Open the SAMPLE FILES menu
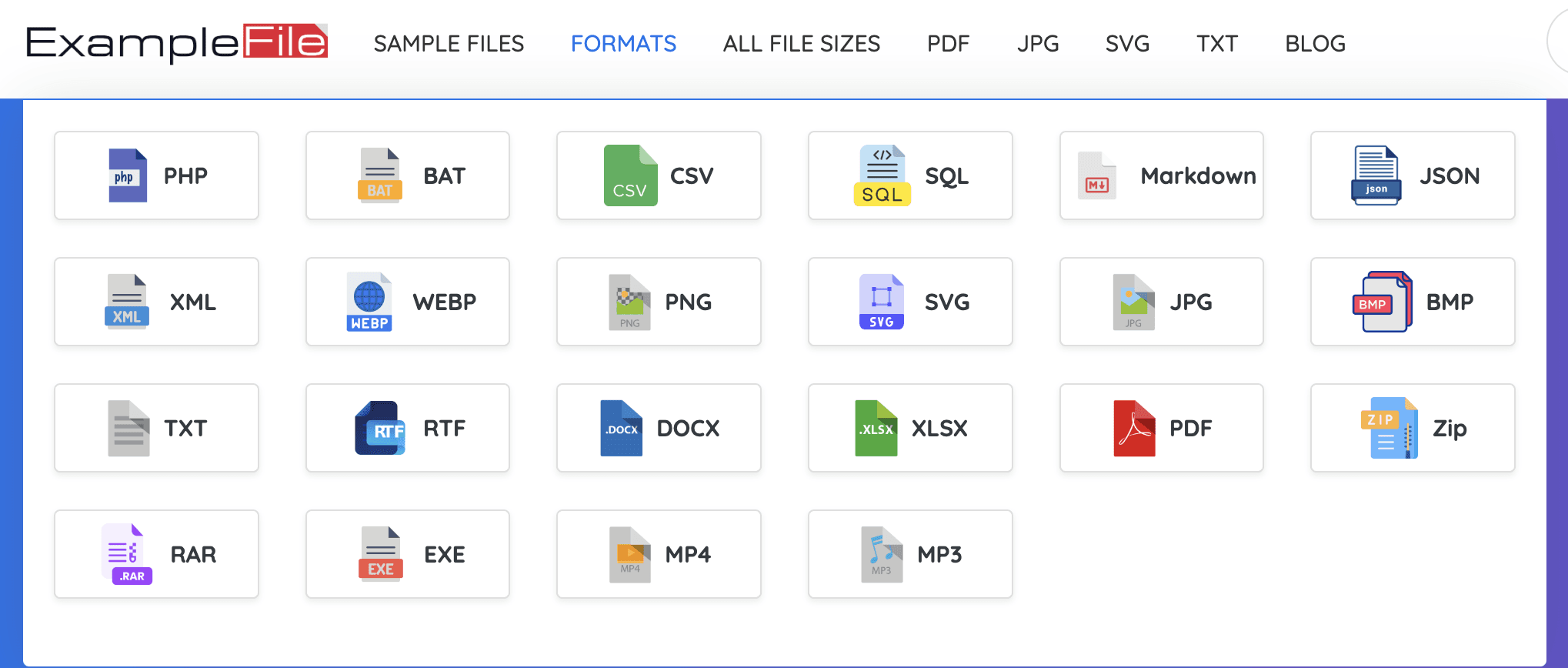This screenshot has width=1568, height=668. [x=449, y=44]
